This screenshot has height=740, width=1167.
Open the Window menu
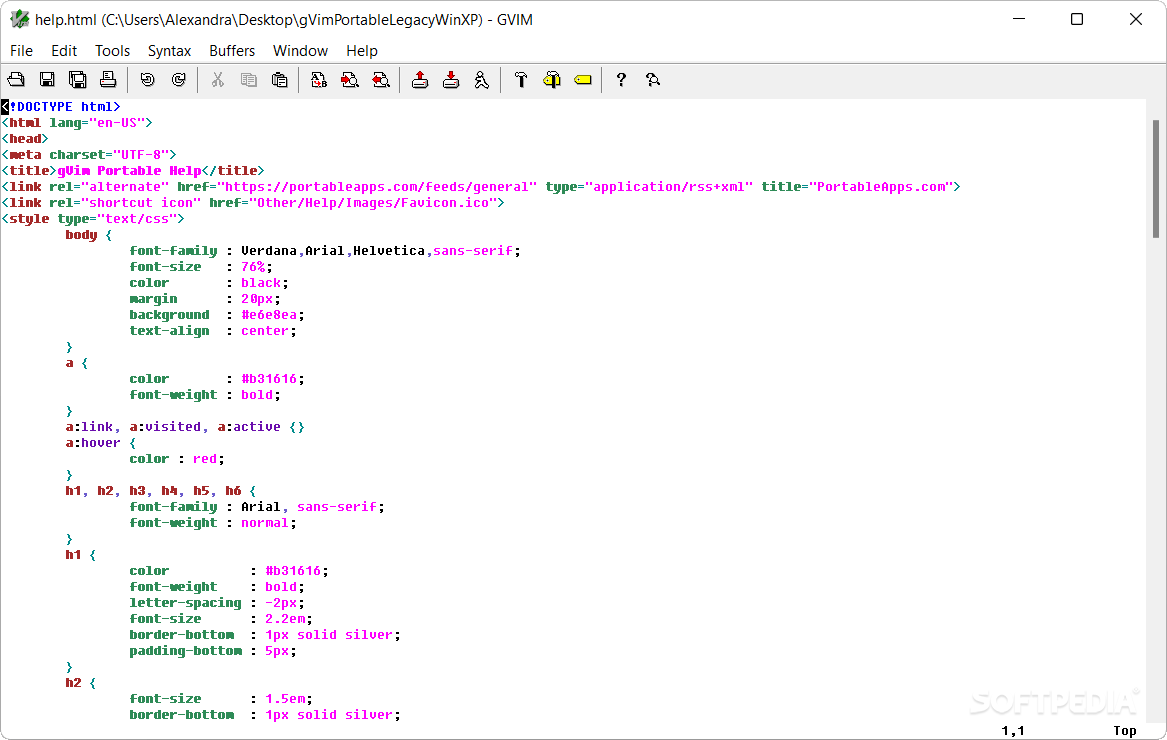[301, 51]
